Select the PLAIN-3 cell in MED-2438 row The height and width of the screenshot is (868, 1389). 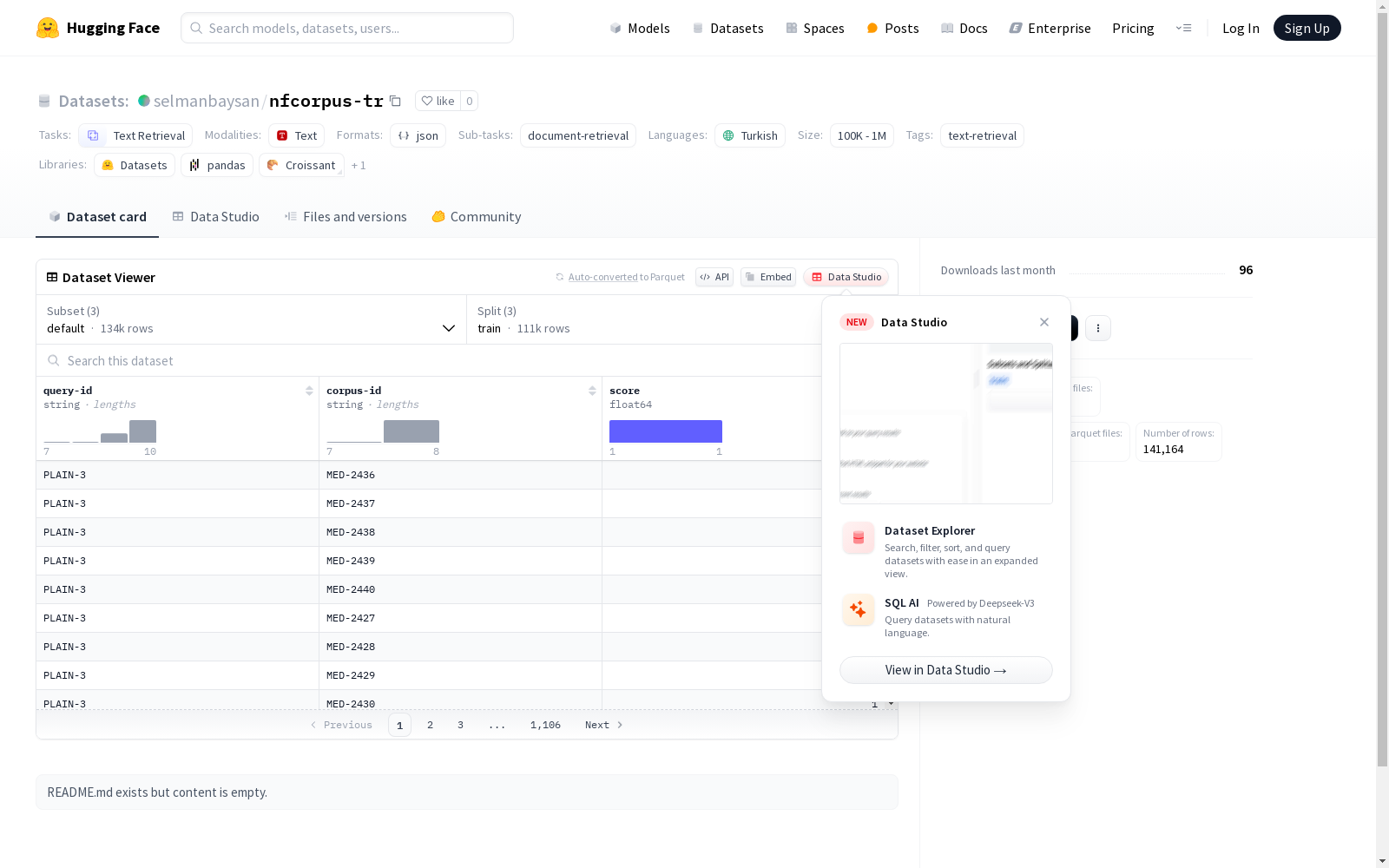tap(177, 532)
